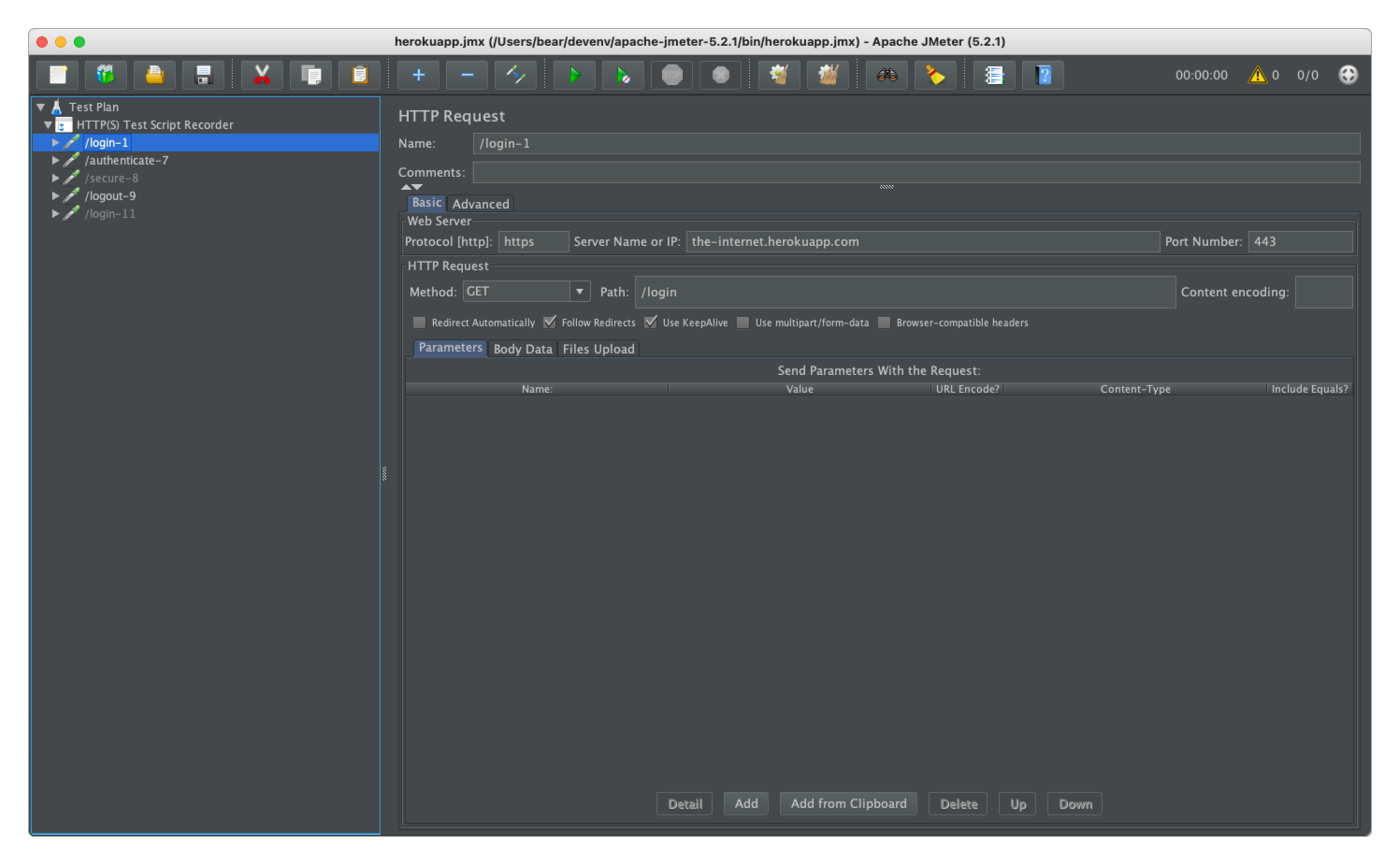Viewport: 1400px width, 865px height.
Task: Open the Files Upload tab
Action: [x=599, y=349]
